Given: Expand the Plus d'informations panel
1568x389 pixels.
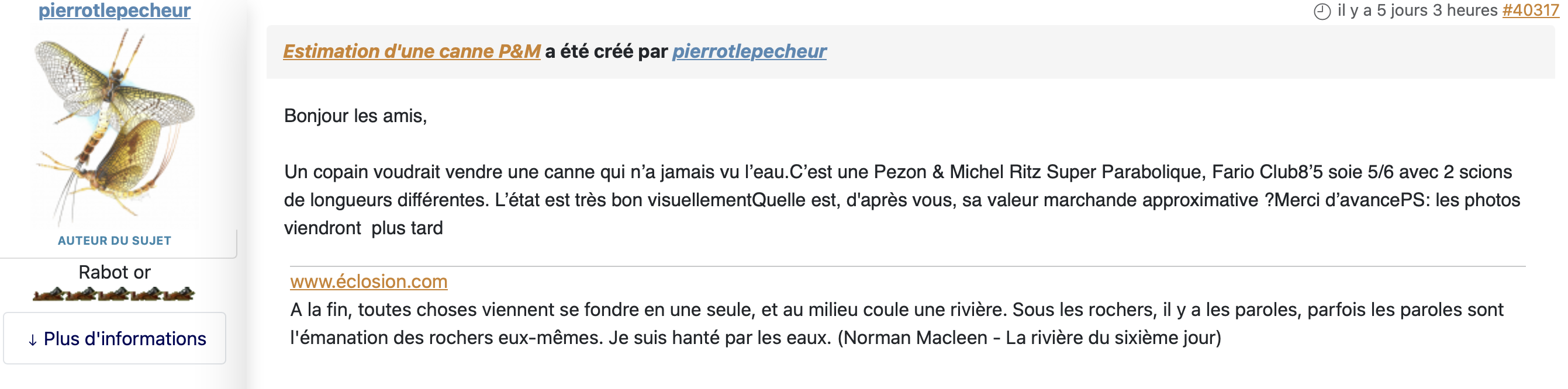Looking at the screenshot, I should pyautogui.click(x=115, y=339).
